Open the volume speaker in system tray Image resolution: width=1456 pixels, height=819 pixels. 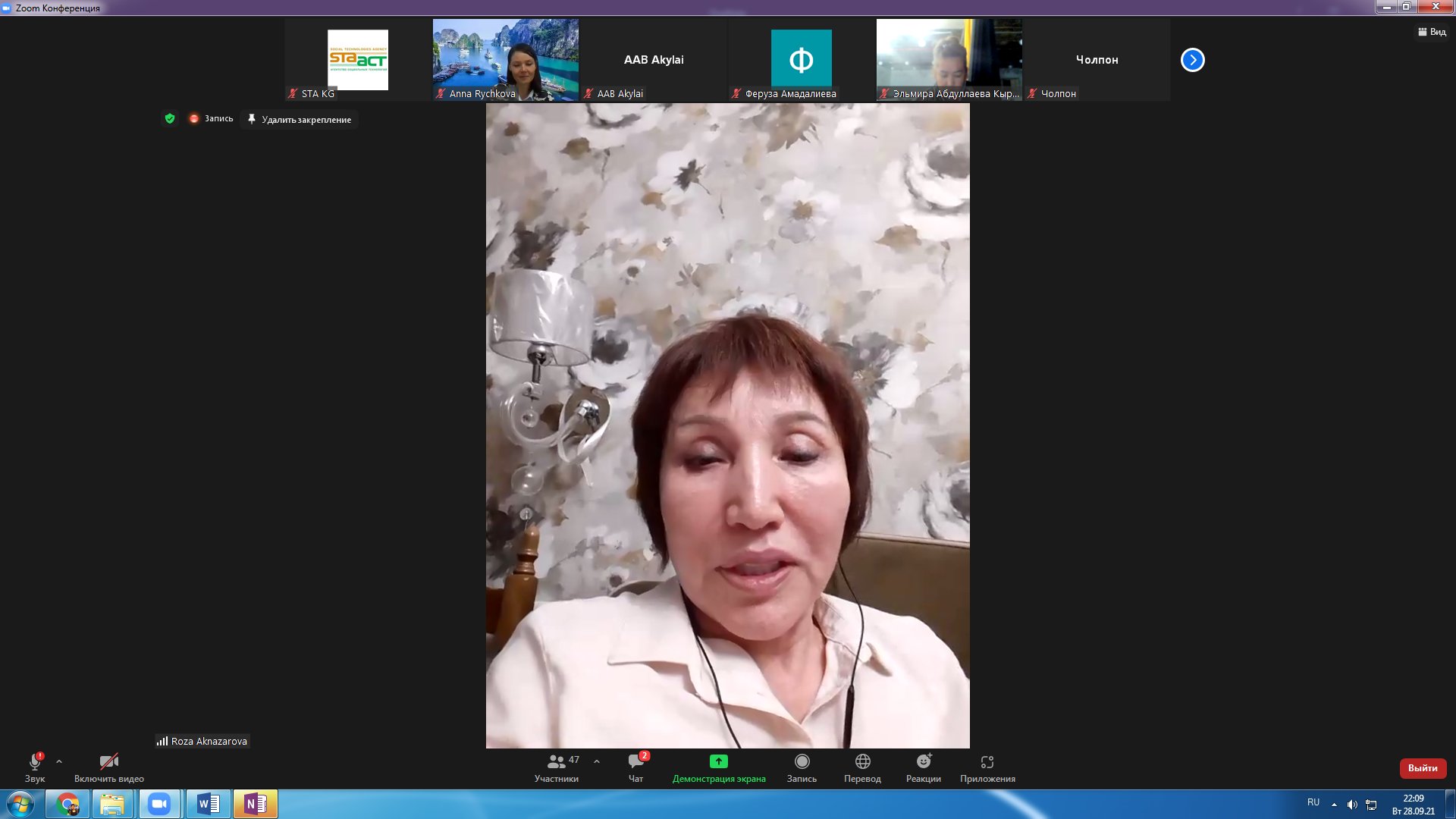coord(1351,805)
